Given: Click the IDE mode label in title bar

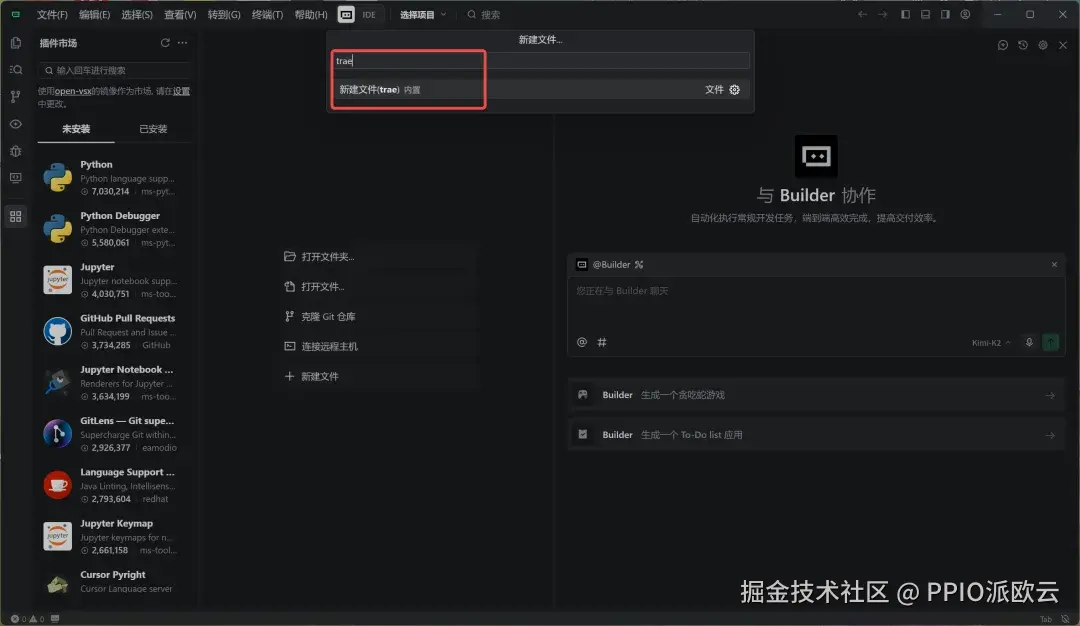Looking at the screenshot, I should click(x=369, y=14).
